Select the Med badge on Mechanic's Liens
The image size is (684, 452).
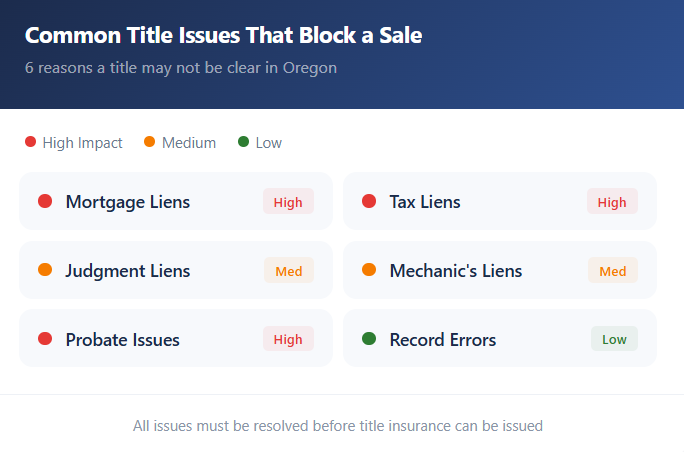[x=613, y=271]
